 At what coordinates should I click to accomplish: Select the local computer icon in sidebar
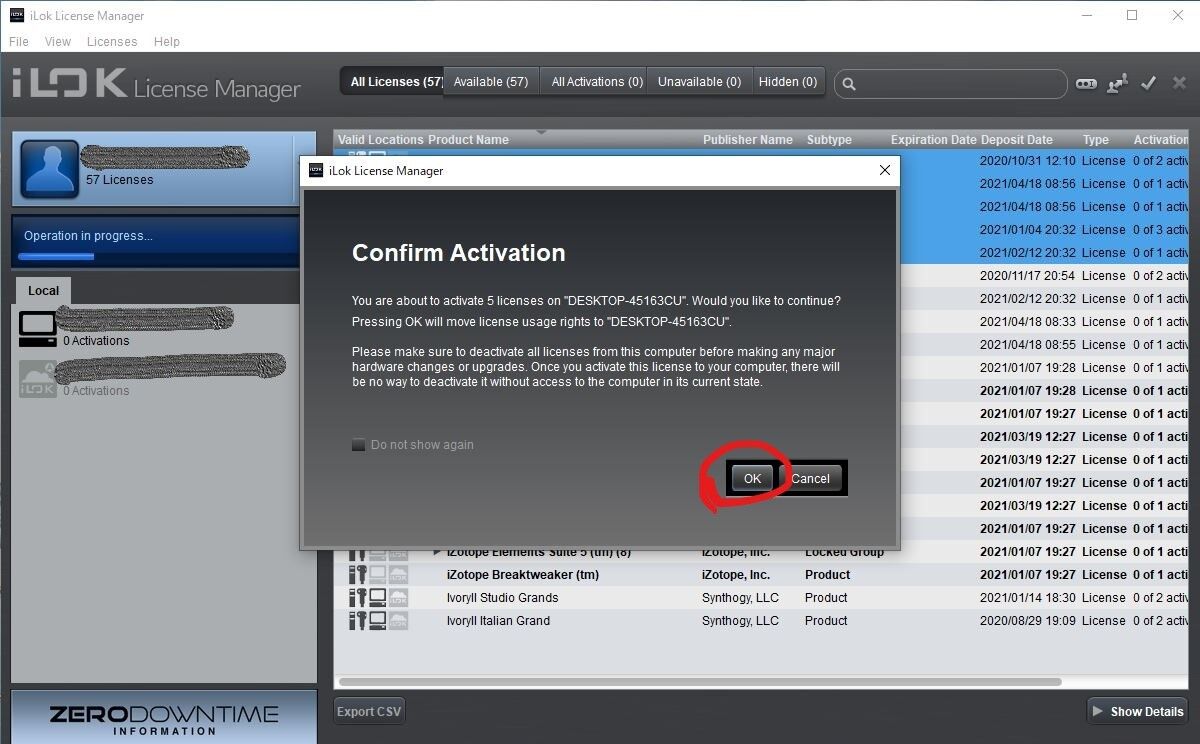(x=38, y=329)
